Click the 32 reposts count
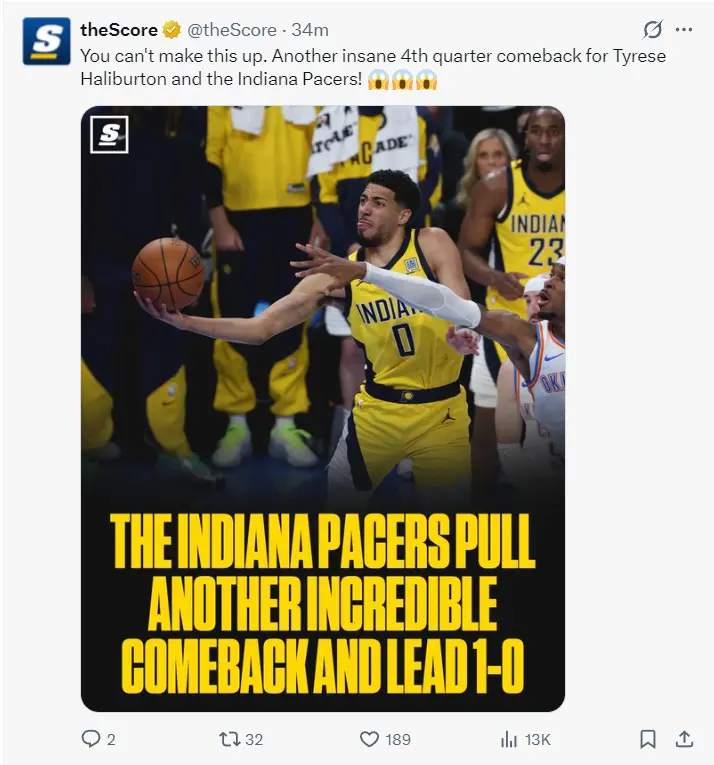The height and width of the screenshot is (765, 714). tap(254, 740)
